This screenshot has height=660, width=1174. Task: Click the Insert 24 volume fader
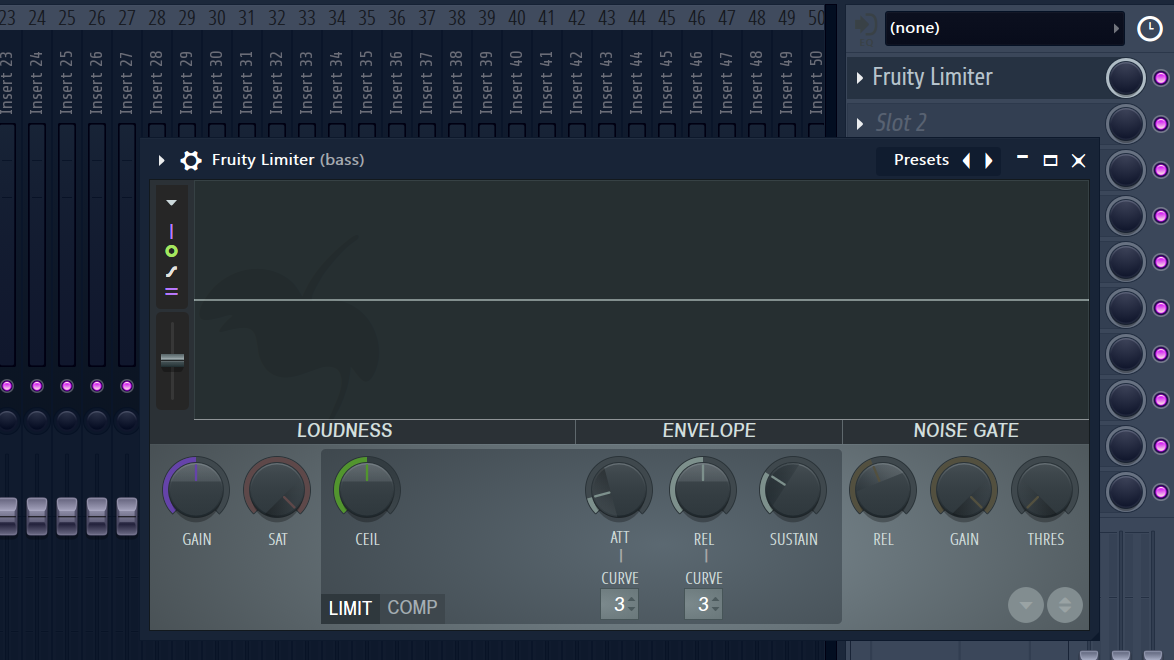(37, 516)
